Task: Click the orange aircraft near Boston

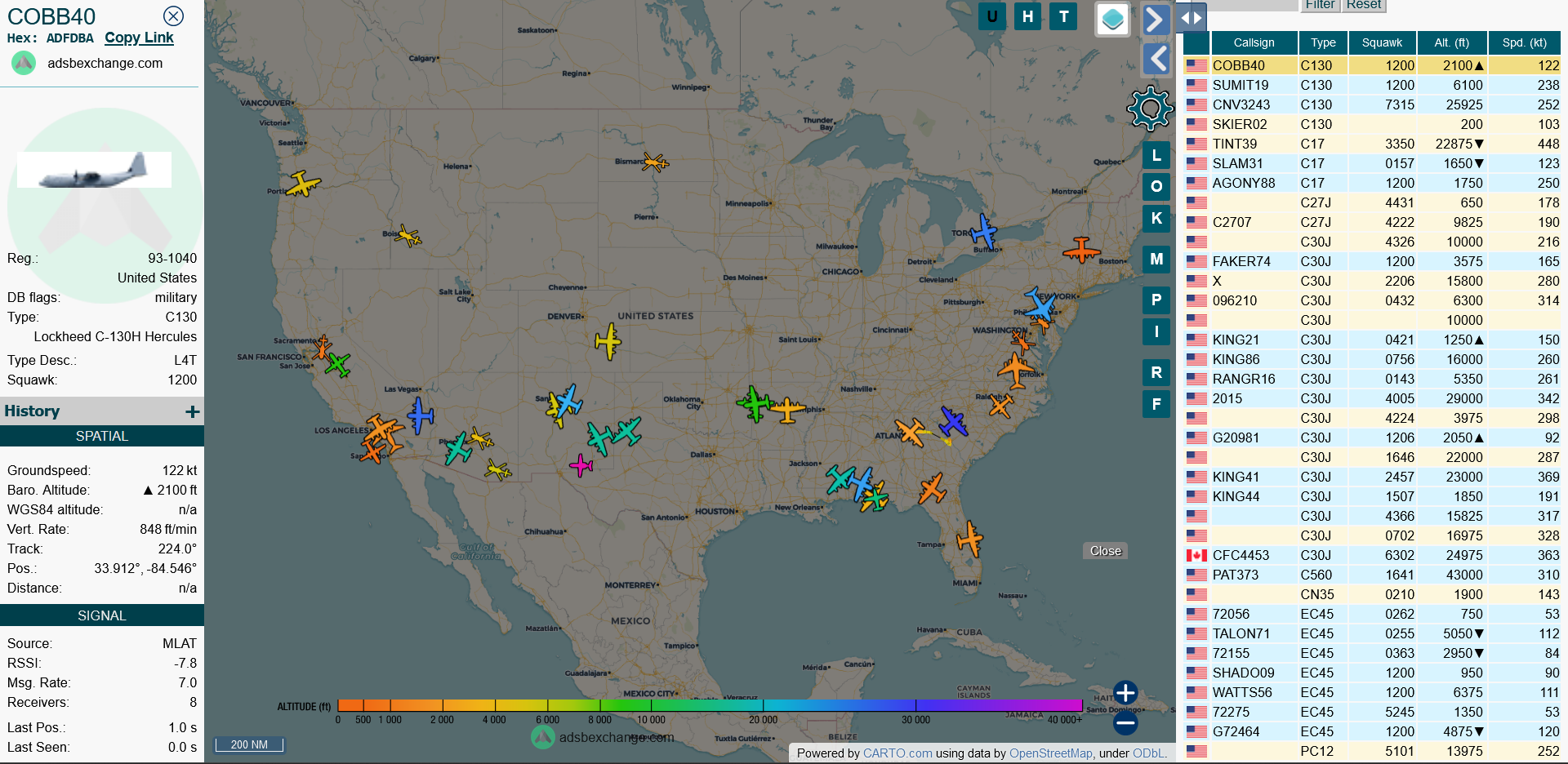Action: [1081, 250]
